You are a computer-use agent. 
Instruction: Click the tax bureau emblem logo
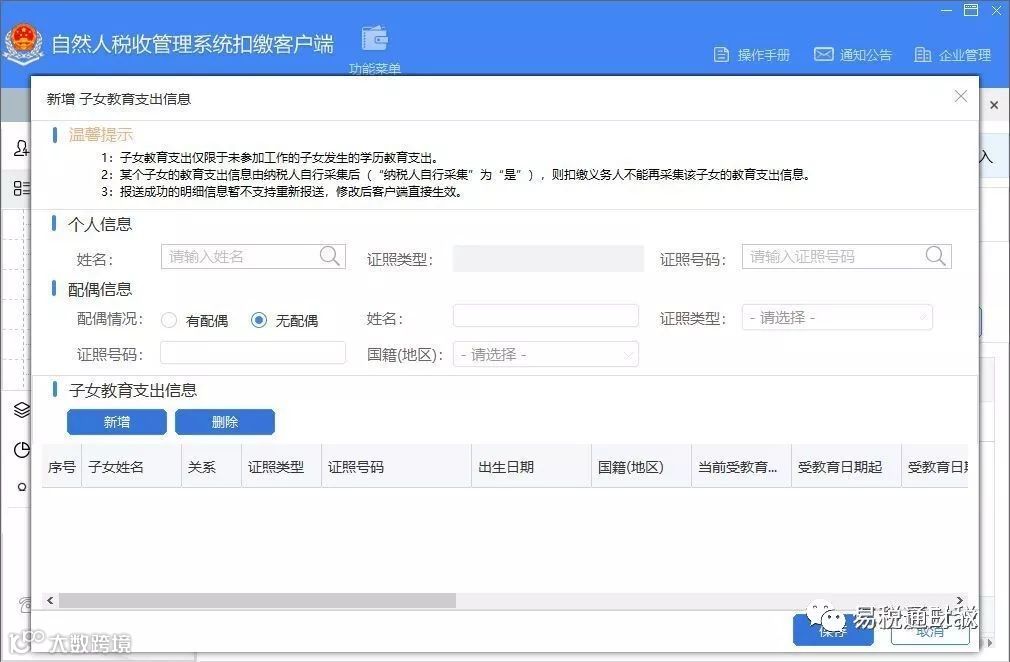pos(24,43)
